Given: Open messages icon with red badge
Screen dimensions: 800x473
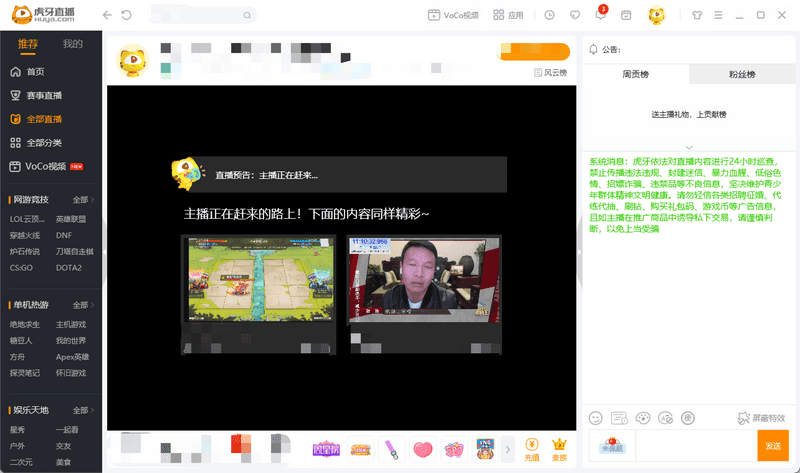Looking at the screenshot, I should coord(601,15).
